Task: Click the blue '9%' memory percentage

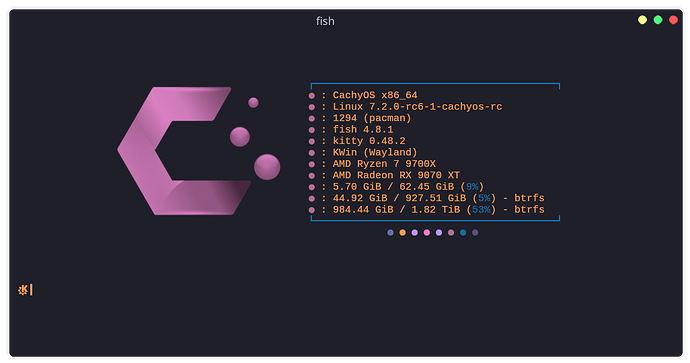Action: (472, 187)
